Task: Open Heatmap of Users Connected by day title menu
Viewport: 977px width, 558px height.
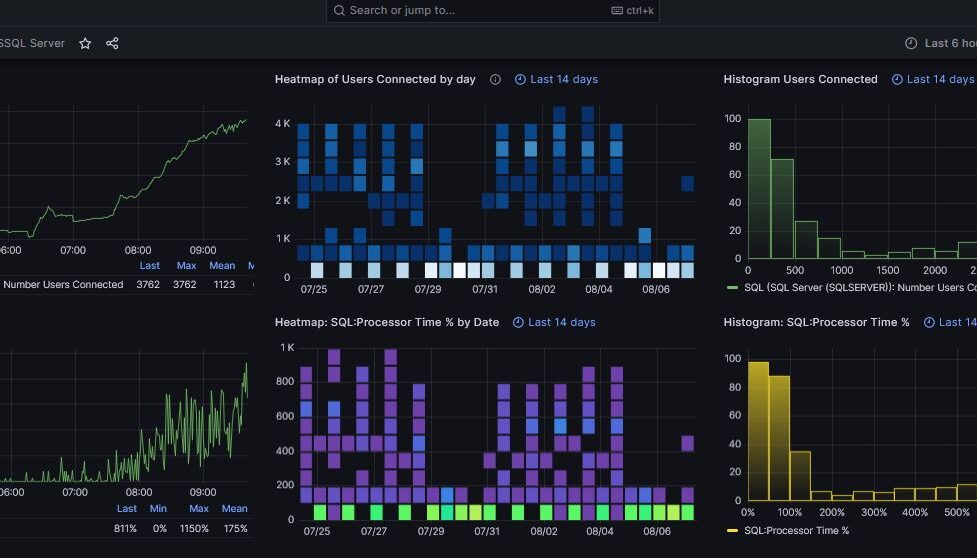Action: pyautogui.click(x=375, y=79)
